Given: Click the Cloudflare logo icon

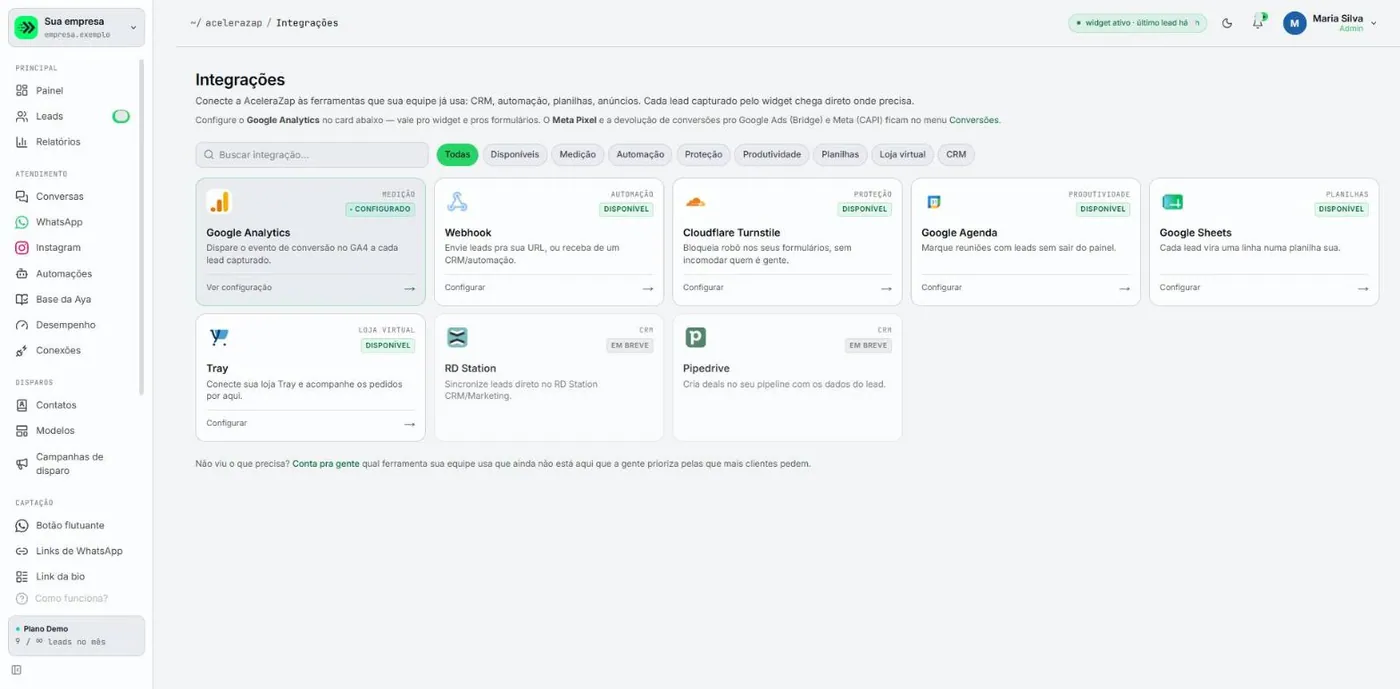Looking at the screenshot, I should (x=695, y=202).
